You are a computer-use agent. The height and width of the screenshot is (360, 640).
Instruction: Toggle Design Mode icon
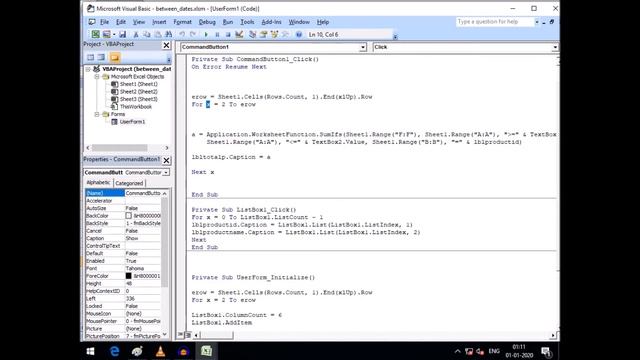(x=239, y=35)
